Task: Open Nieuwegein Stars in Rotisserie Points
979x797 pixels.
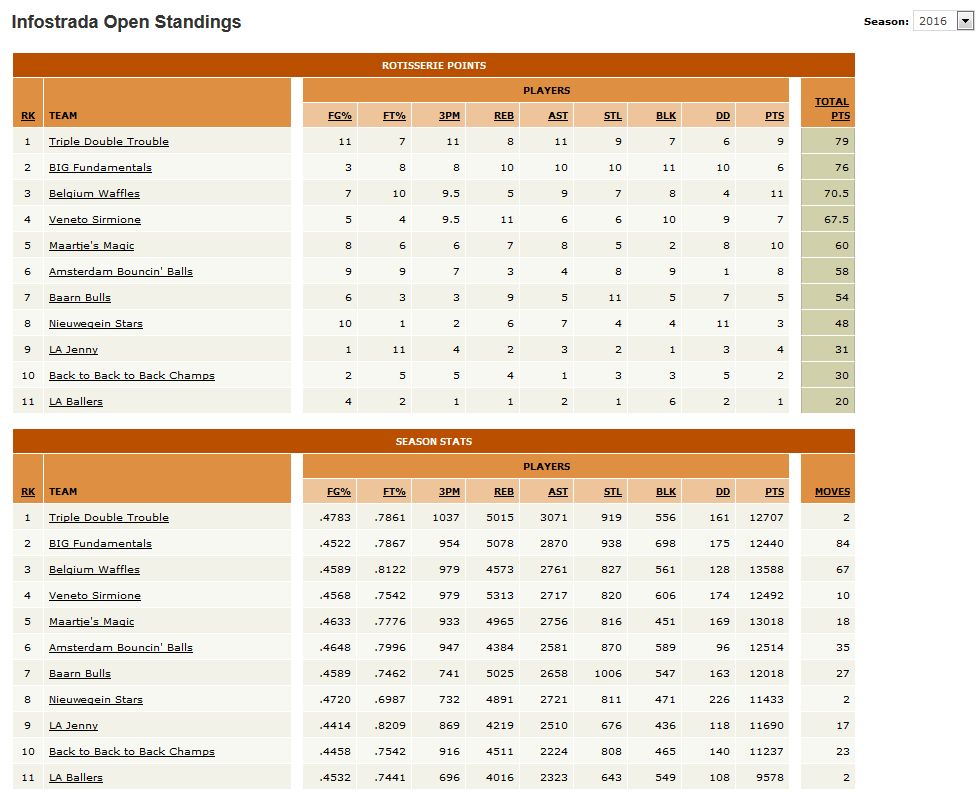Action: 96,323
